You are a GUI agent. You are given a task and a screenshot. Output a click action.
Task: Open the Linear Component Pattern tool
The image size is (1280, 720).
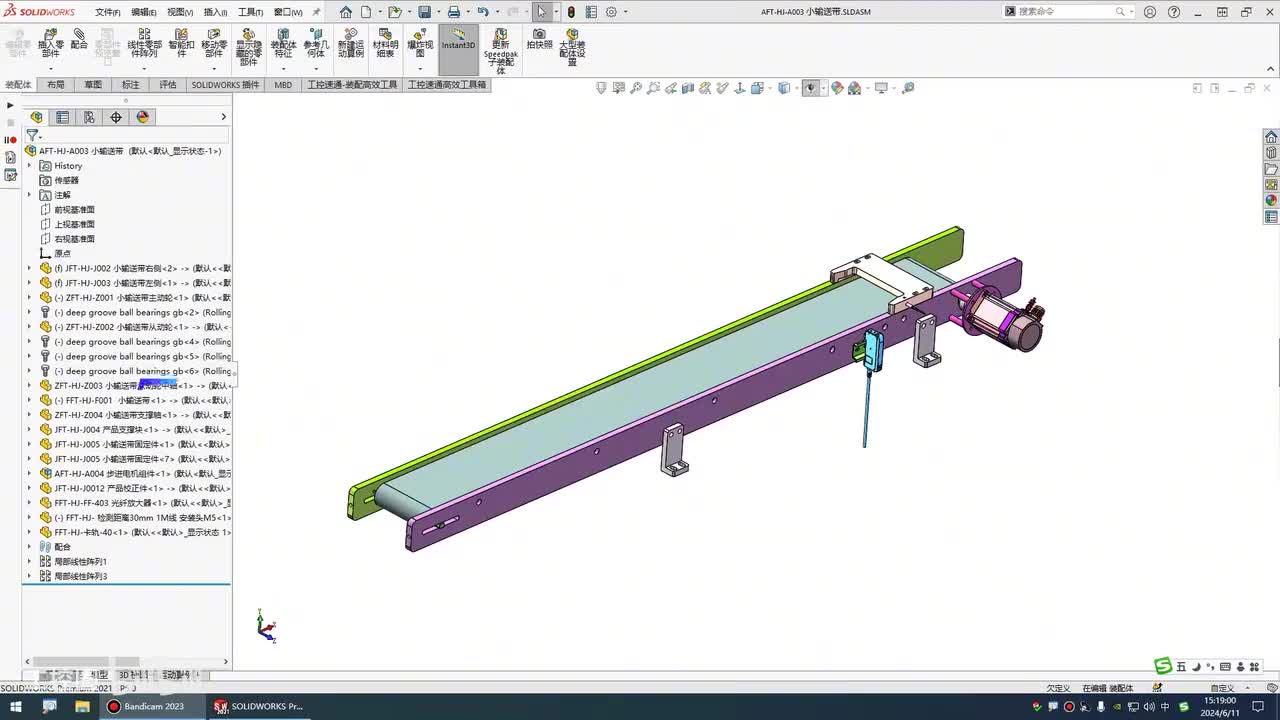click(x=144, y=43)
